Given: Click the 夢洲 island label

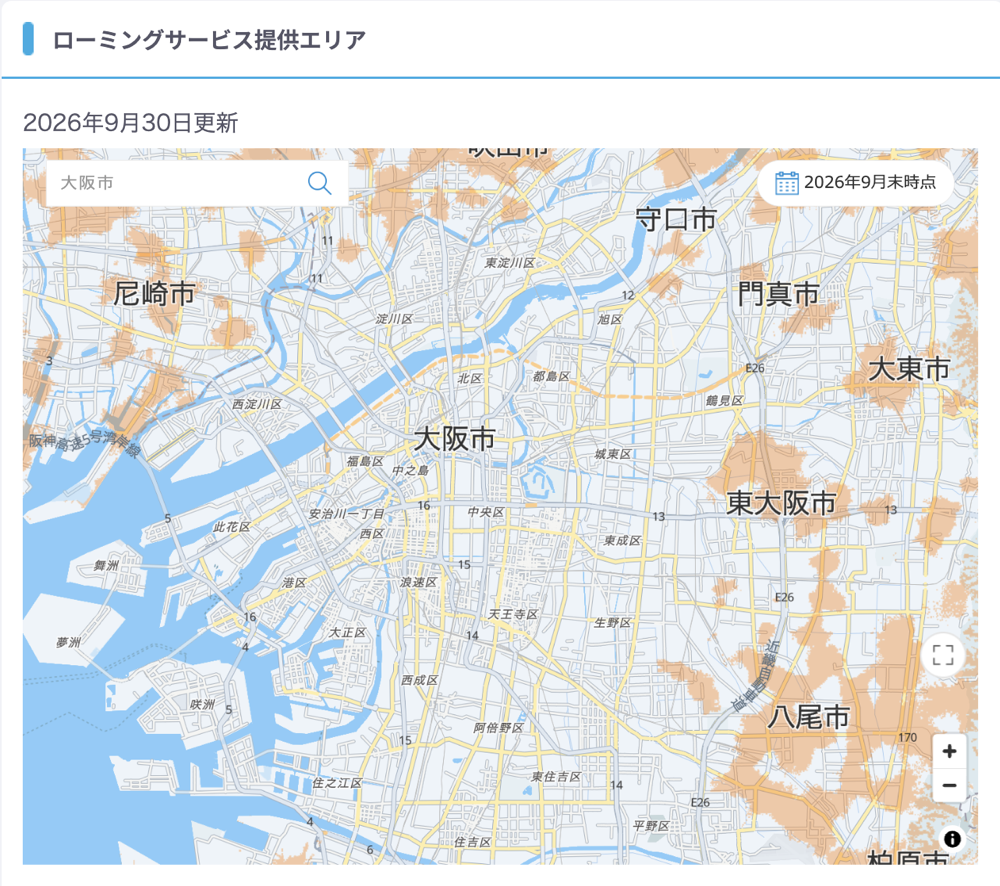Looking at the screenshot, I should [68, 642].
